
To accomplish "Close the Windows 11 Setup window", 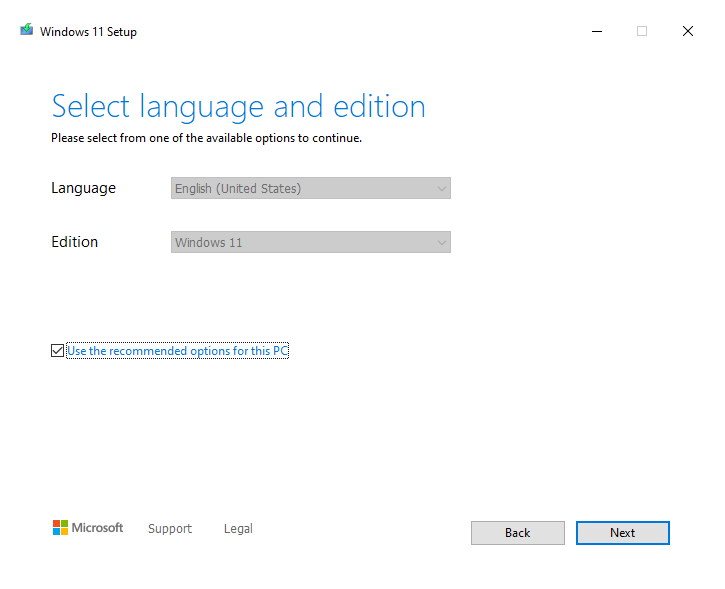I will pos(688,31).
